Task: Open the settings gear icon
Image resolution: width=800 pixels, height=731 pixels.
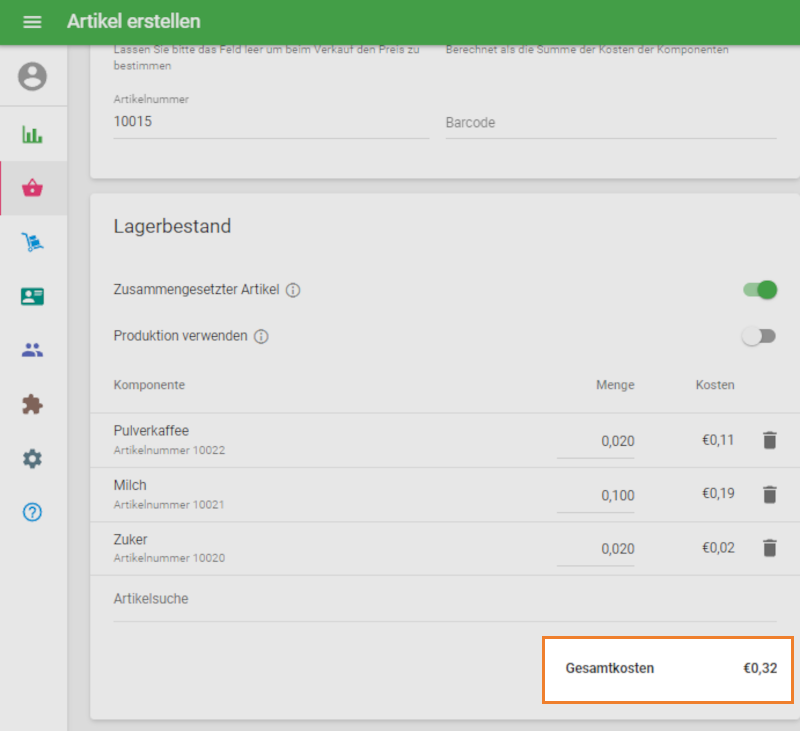Action: (33, 459)
